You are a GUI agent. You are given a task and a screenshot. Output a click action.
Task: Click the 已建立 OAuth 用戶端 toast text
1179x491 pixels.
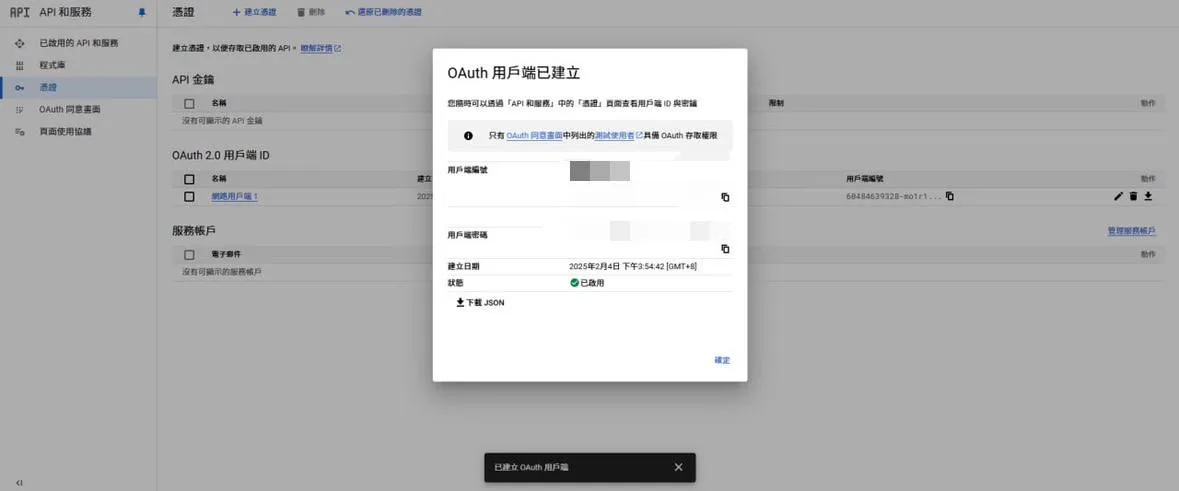[x=532, y=468]
